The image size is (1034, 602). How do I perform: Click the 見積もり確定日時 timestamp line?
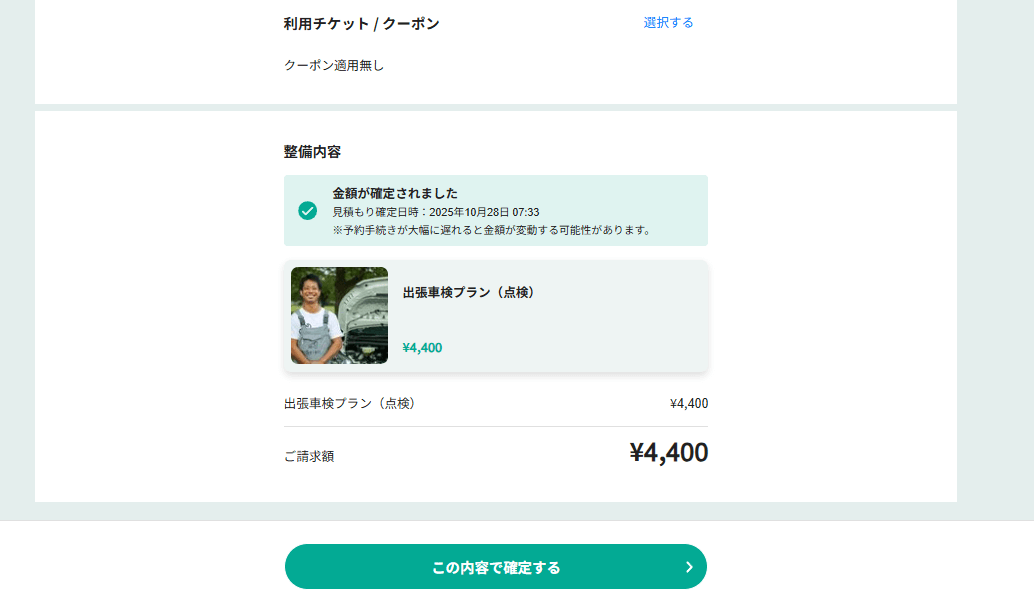pyautogui.click(x=436, y=212)
